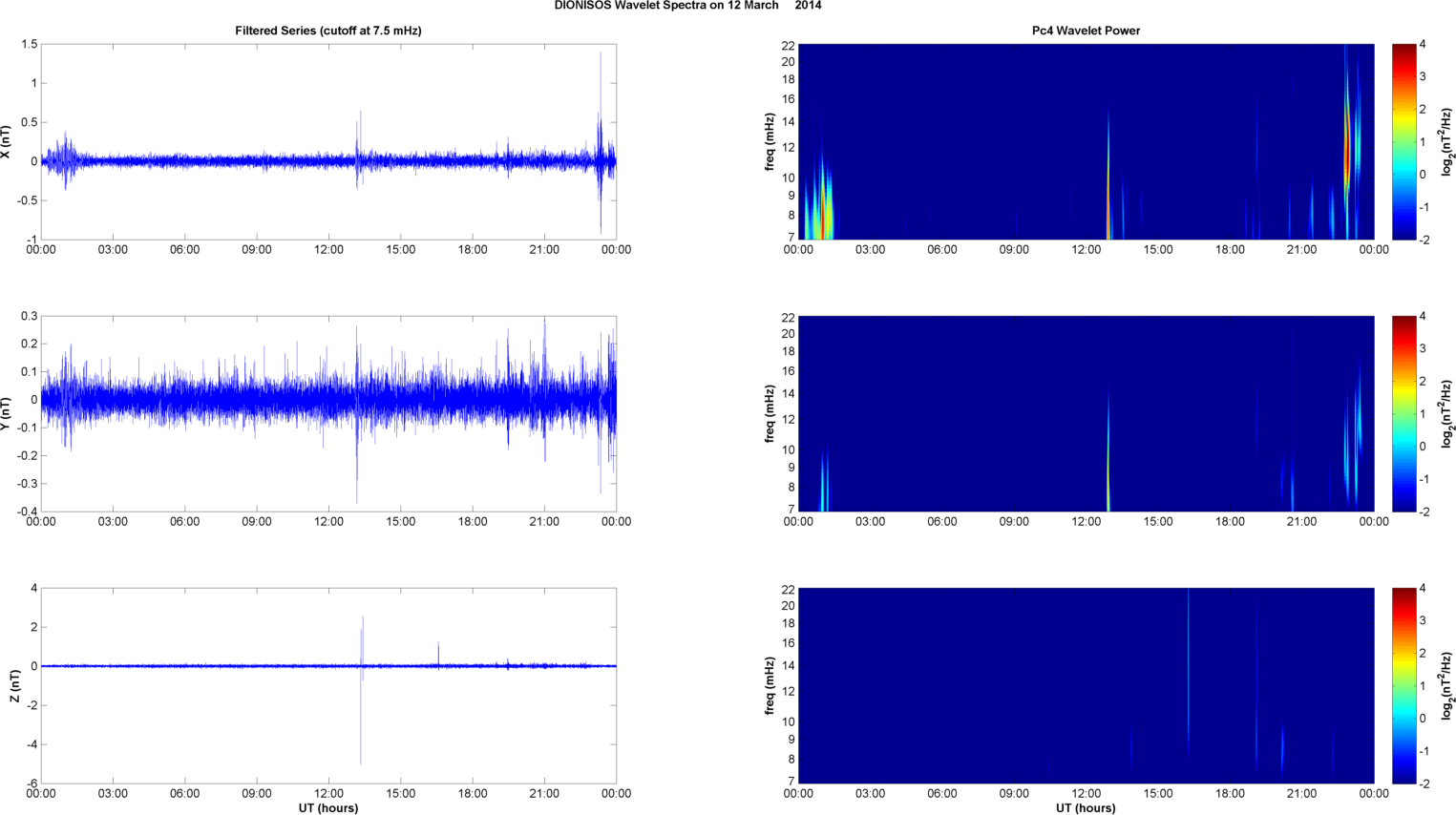This screenshot has width=1456, height=815.
Task: Click the '-6' tick on Z (nT) axis
Action: [32, 784]
